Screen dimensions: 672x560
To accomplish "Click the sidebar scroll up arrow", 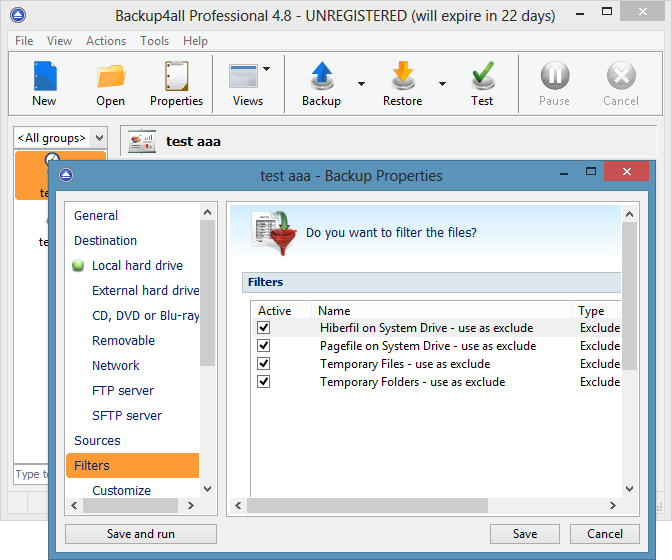I will coord(208,212).
